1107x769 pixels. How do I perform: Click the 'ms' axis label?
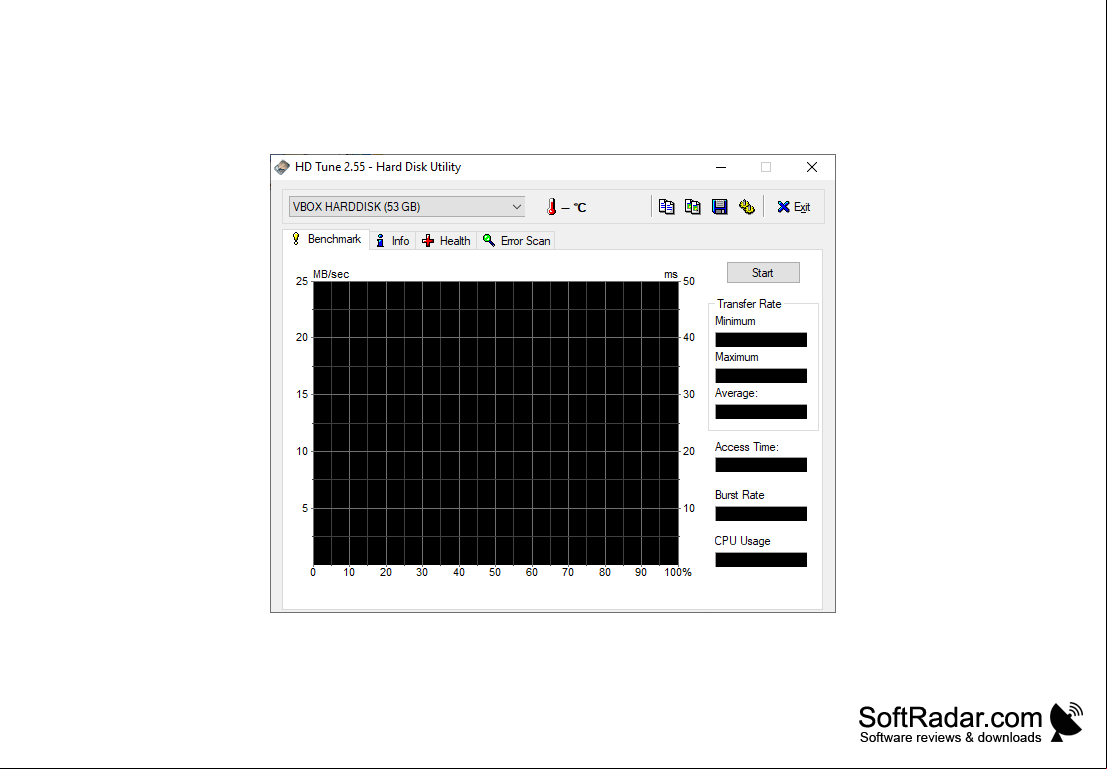click(671, 274)
